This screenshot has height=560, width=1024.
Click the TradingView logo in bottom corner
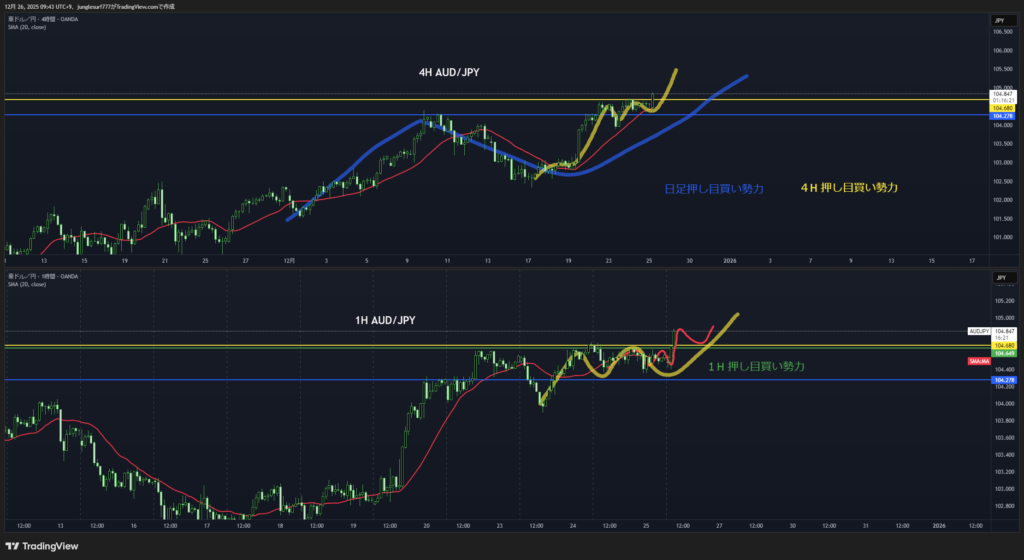coord(42,545)
